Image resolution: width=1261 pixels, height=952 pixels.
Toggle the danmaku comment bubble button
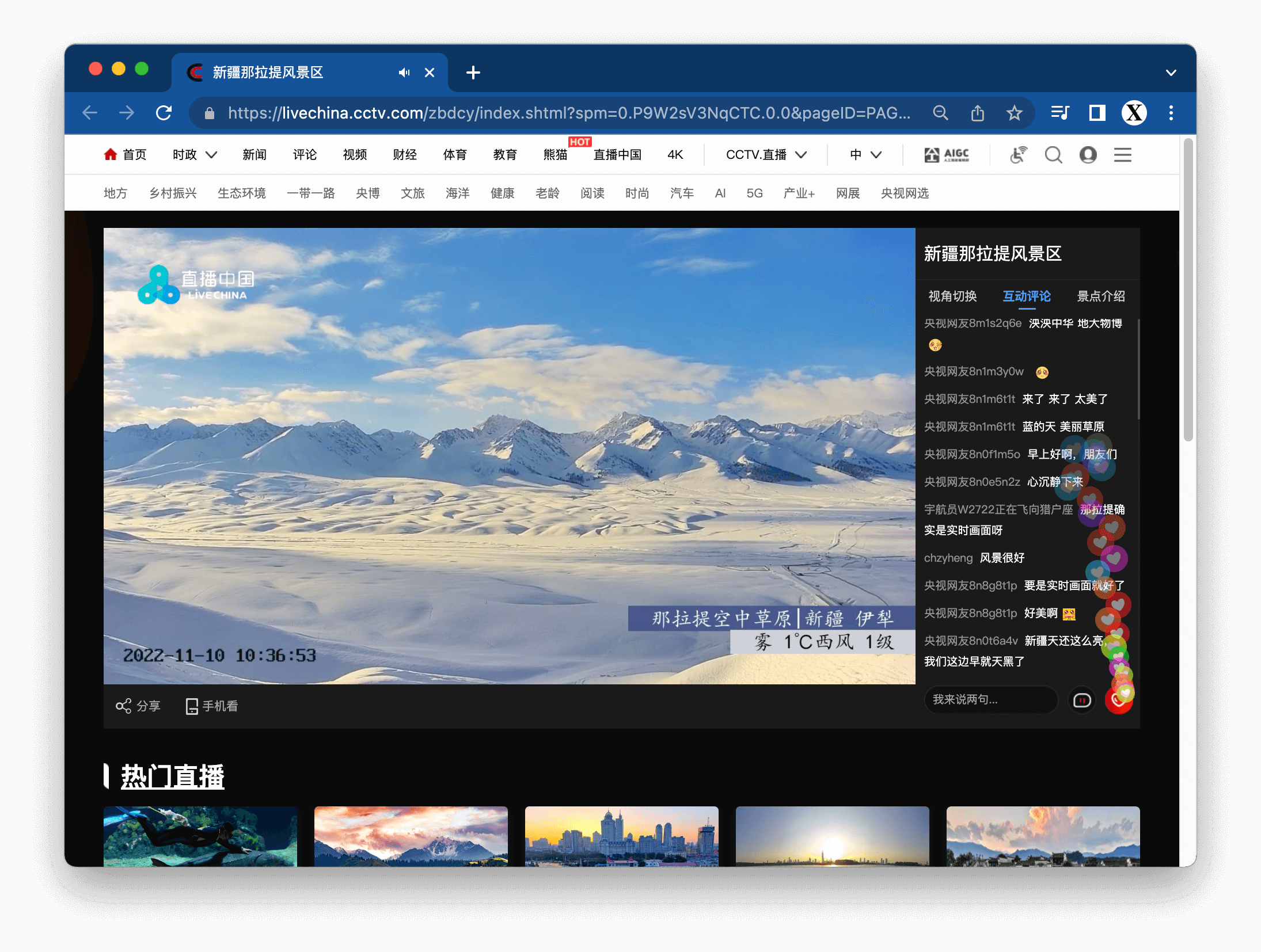click(x=1082, y=700)
